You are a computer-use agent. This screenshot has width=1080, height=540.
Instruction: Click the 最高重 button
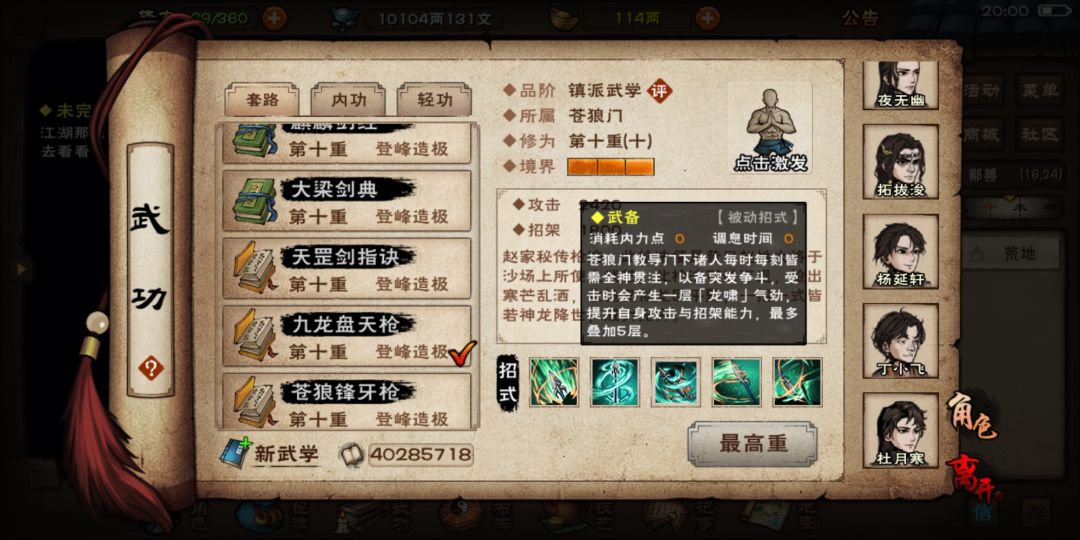tap(753, 444)
